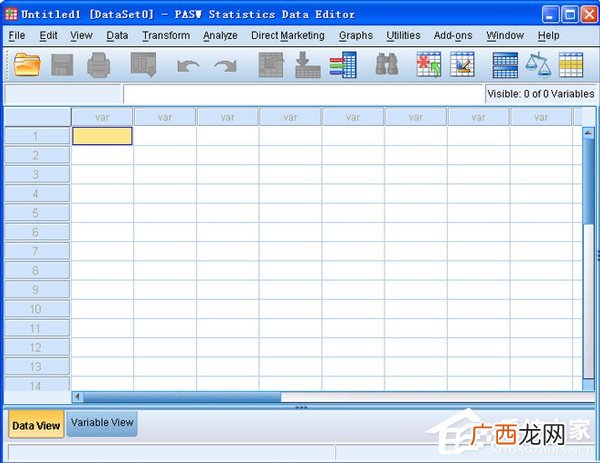The width and height of the screenshot is (600, 463).
Task: Select row header 5
Action: (x=37, y=213)
